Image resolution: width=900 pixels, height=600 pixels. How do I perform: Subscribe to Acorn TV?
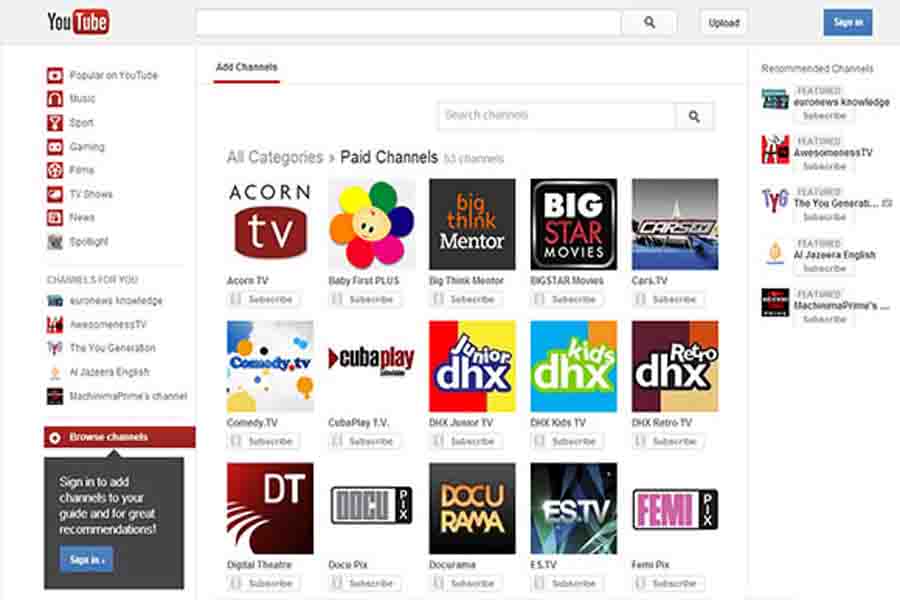pyautogui.click(x=262, y=300)
